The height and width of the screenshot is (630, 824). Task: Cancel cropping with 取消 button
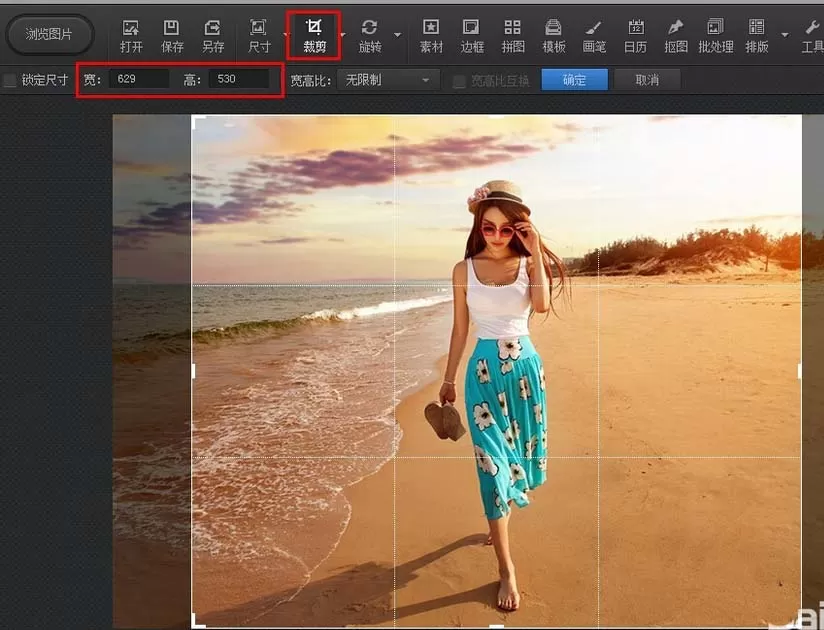coord(647,80)
